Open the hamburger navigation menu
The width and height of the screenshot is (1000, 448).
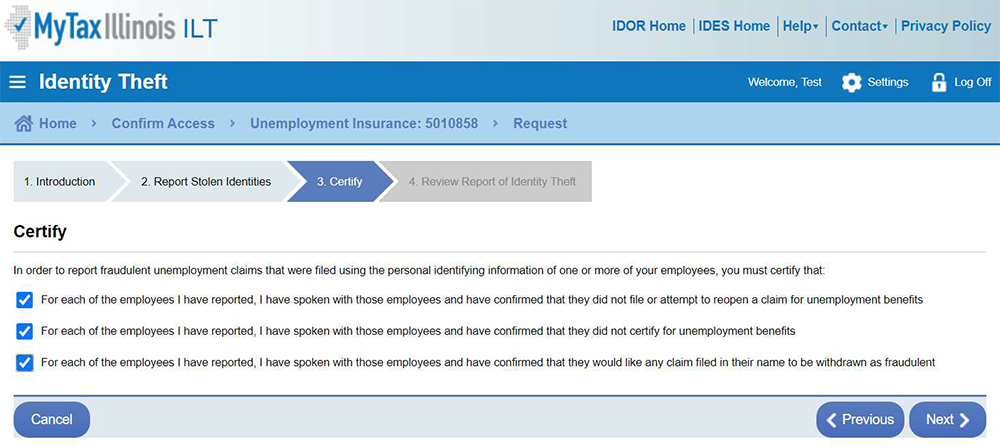tap(17, 82)
